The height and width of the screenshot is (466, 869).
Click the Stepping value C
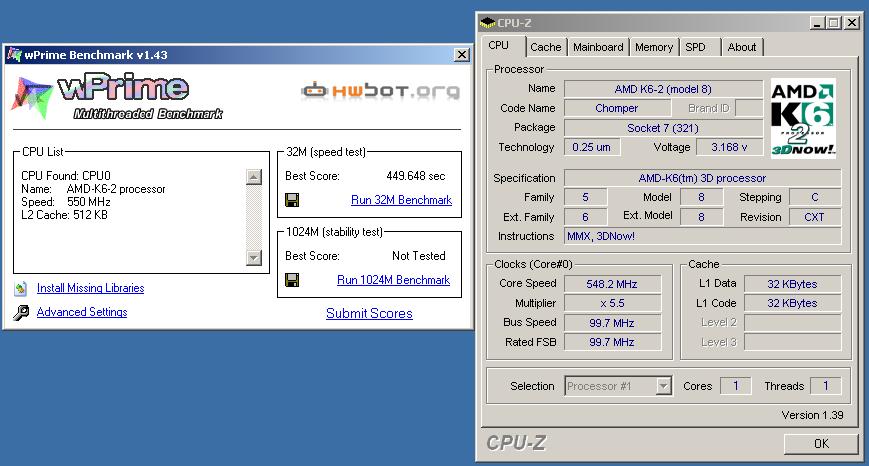[x=814, y=197]
